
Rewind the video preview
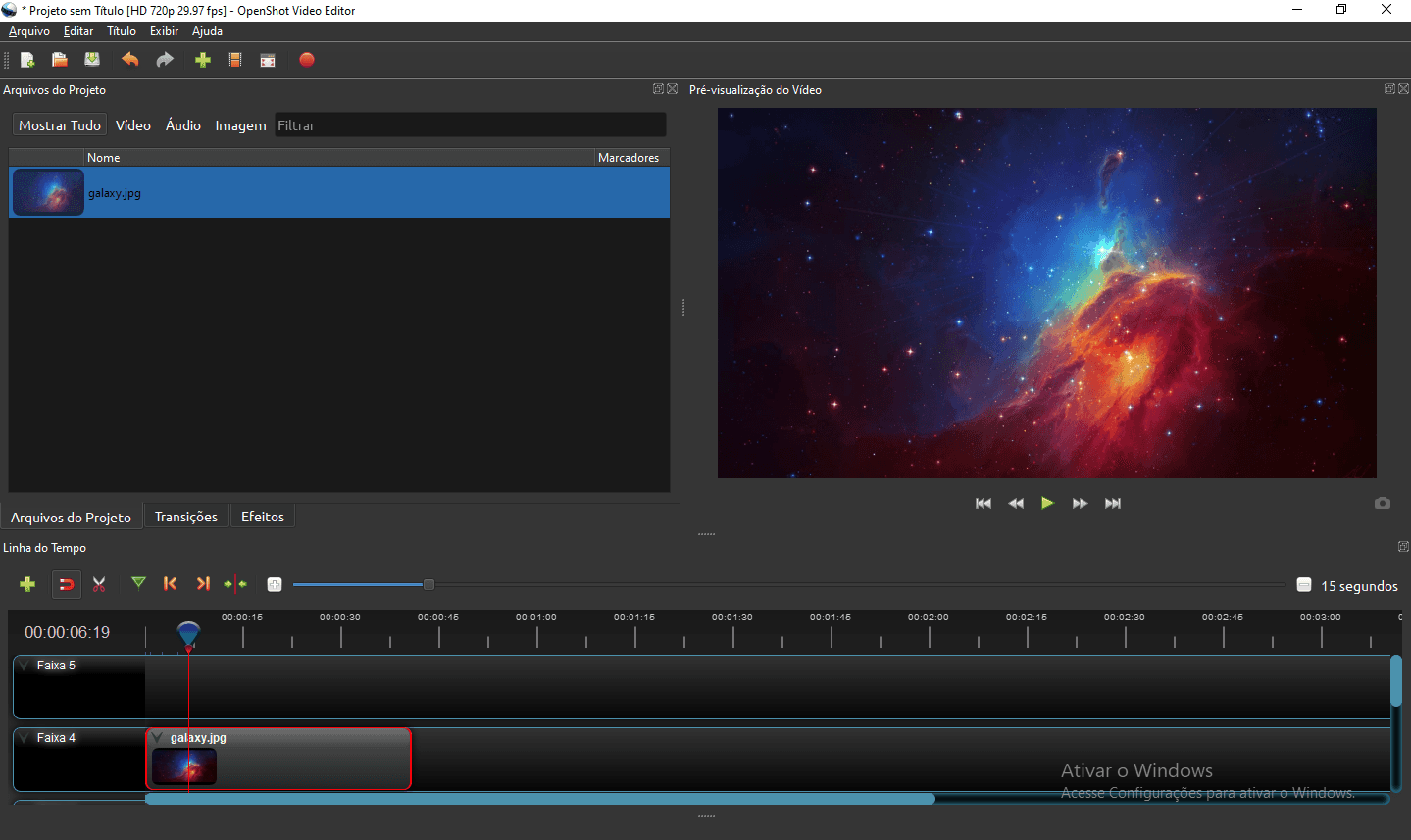pos(1016,503)
